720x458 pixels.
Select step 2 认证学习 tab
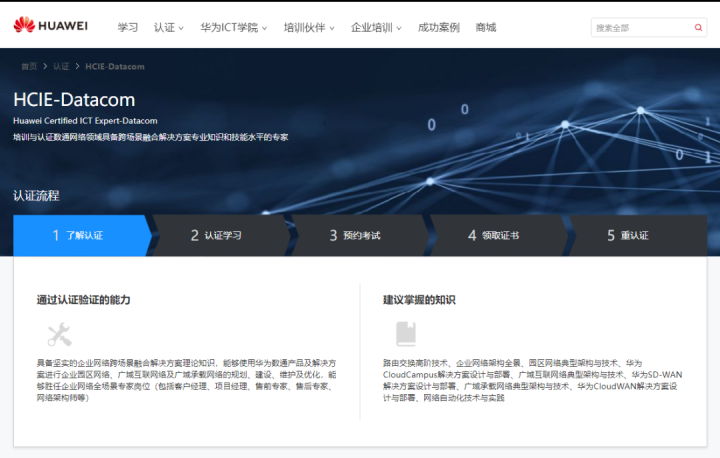point(221,235)
